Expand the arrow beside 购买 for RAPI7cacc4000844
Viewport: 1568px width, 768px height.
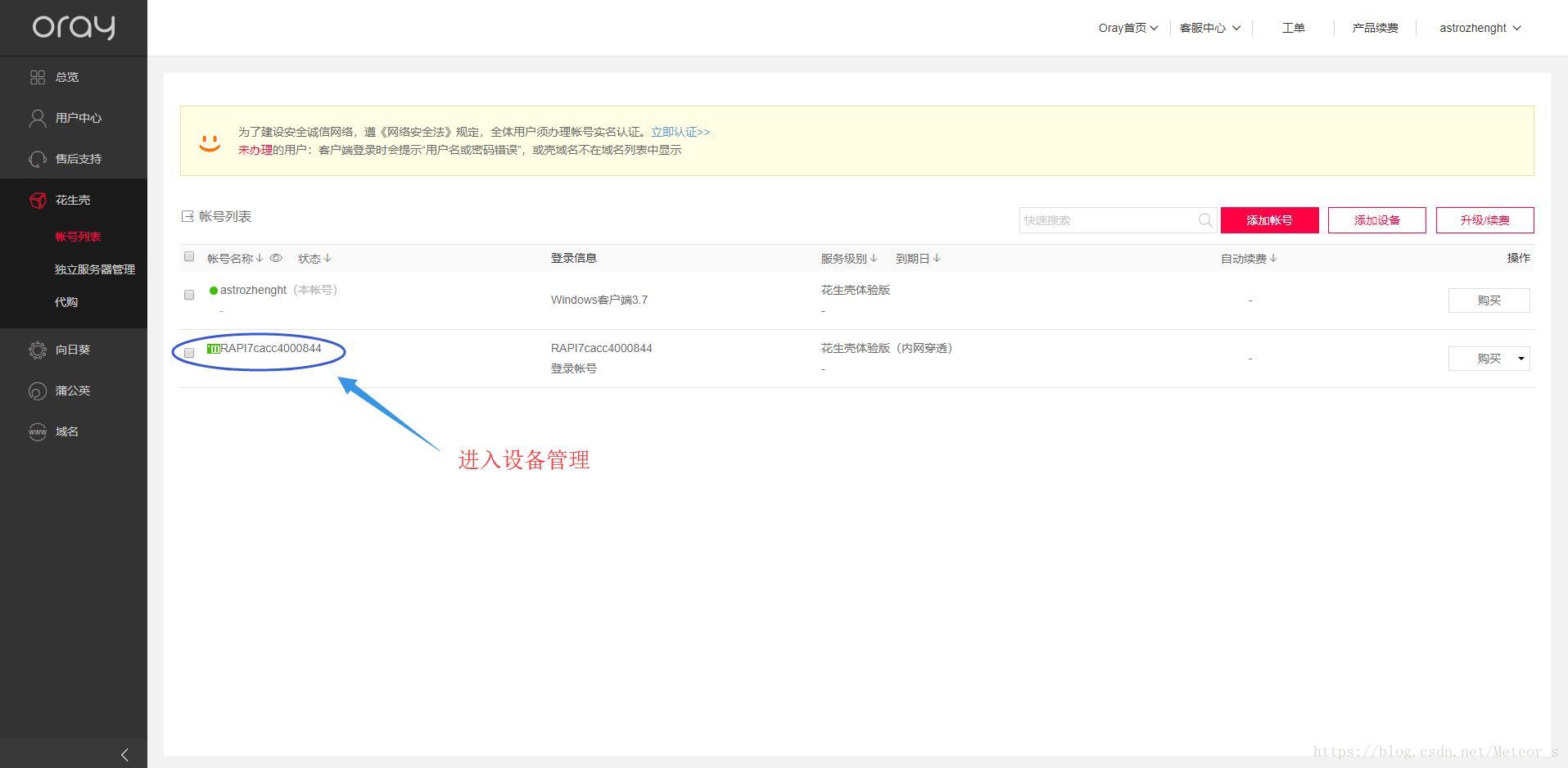[1521, 359]
